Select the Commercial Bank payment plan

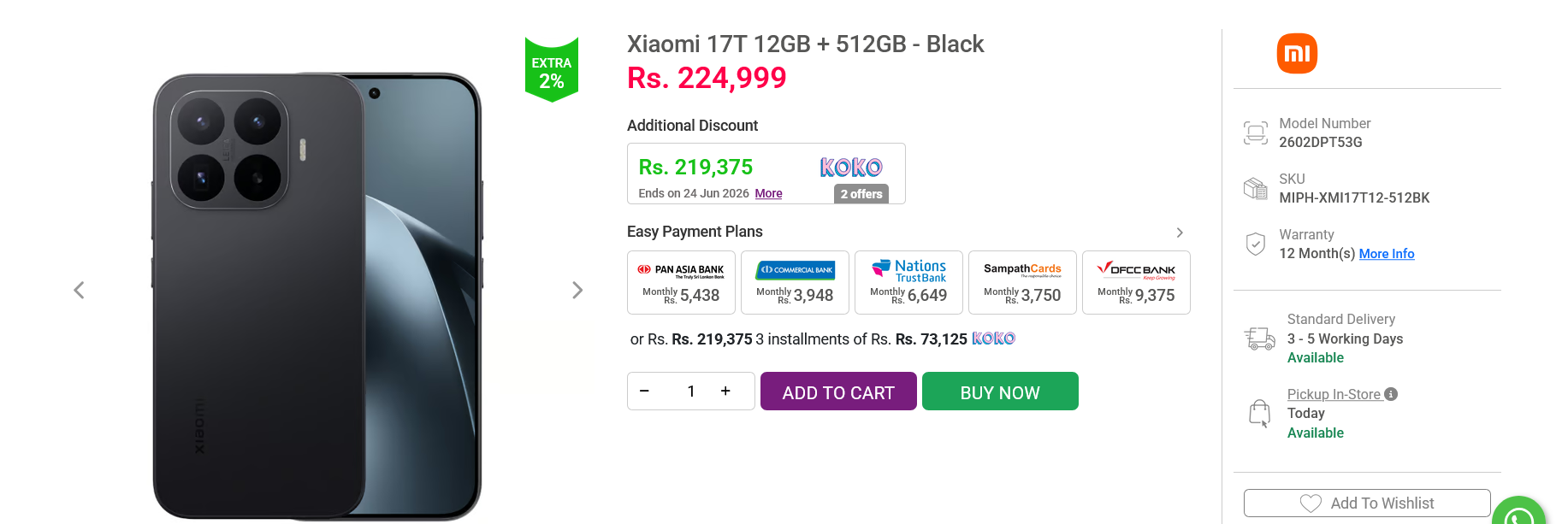click(795, 282)
